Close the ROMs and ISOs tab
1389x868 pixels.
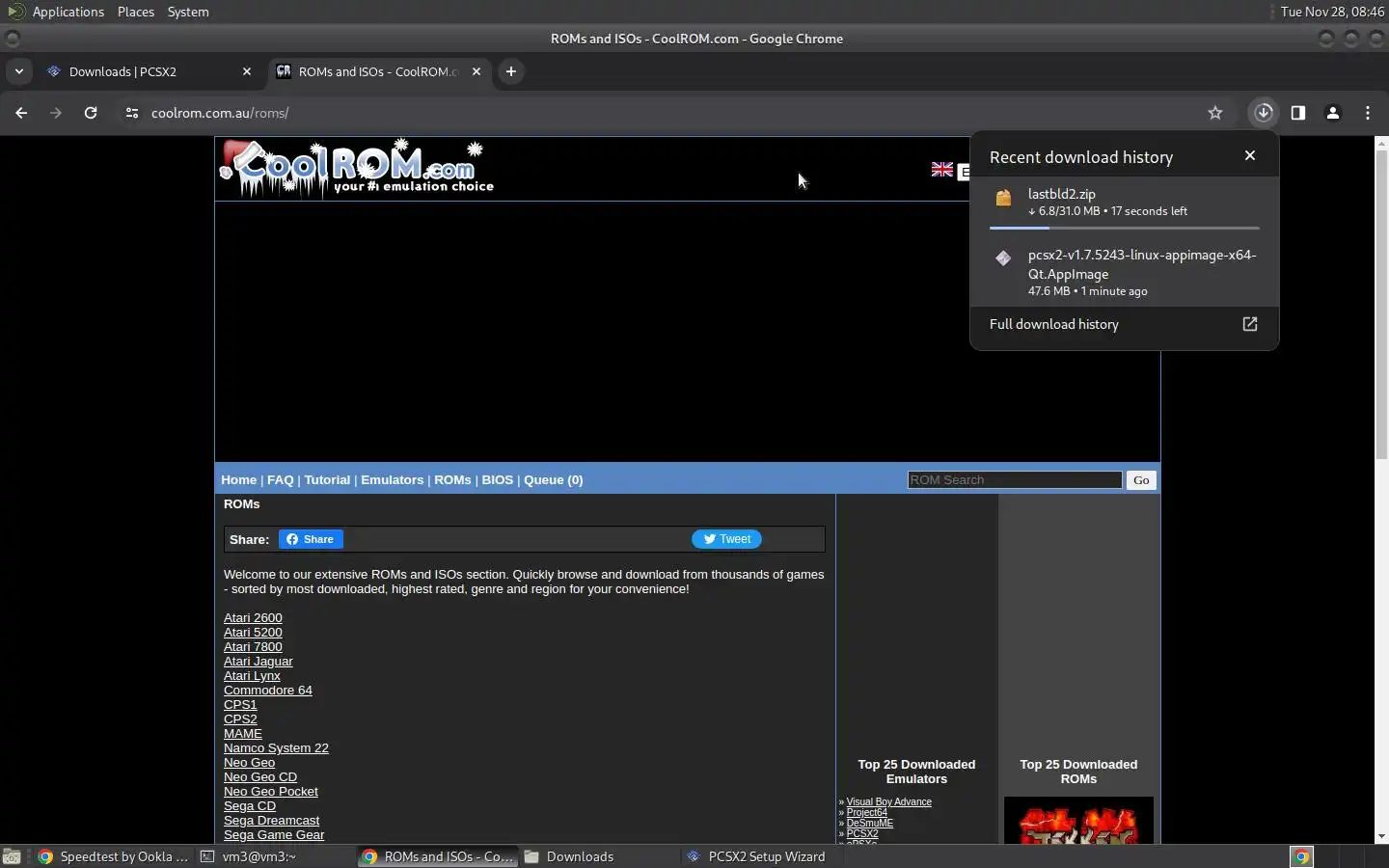pyautogui.click(x=477, y=71)
